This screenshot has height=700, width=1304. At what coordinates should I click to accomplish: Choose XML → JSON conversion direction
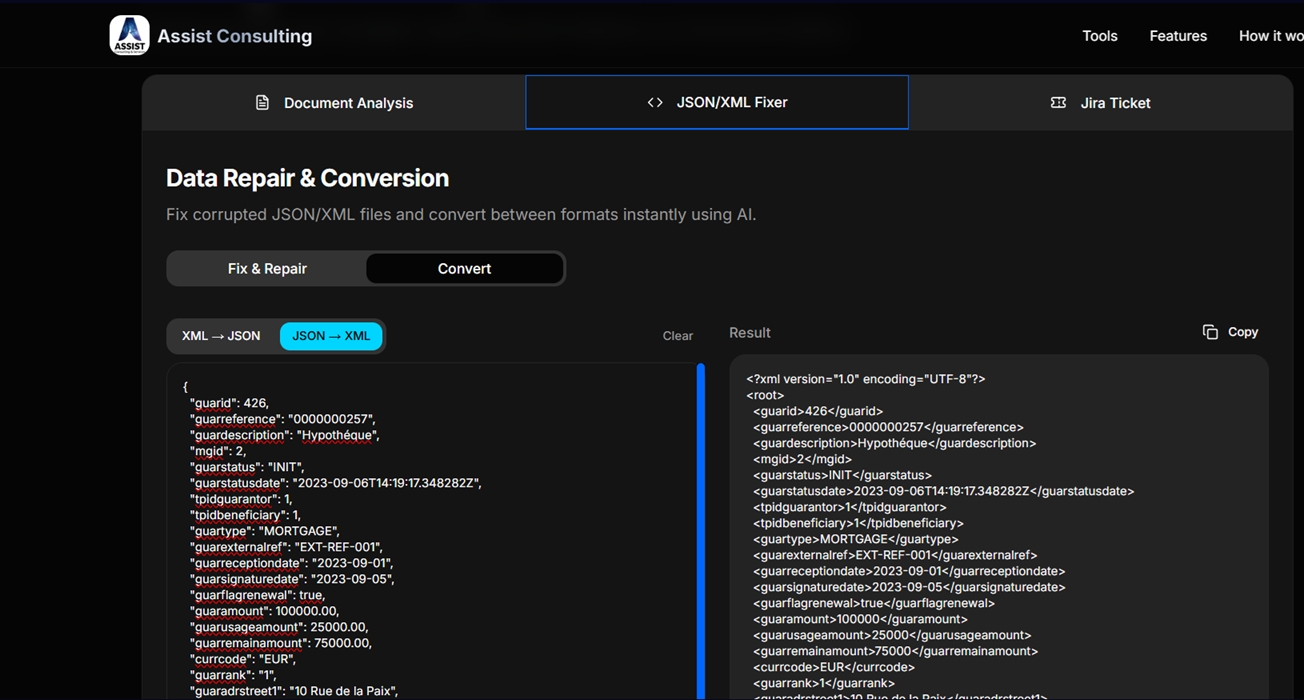(221, 336)
